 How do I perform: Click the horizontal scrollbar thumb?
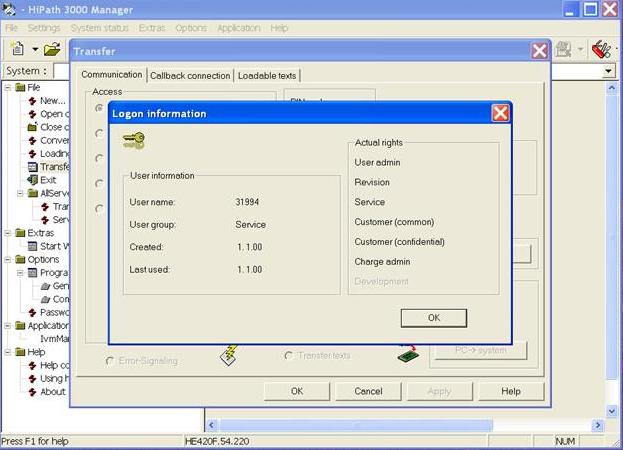coord(356,425)
